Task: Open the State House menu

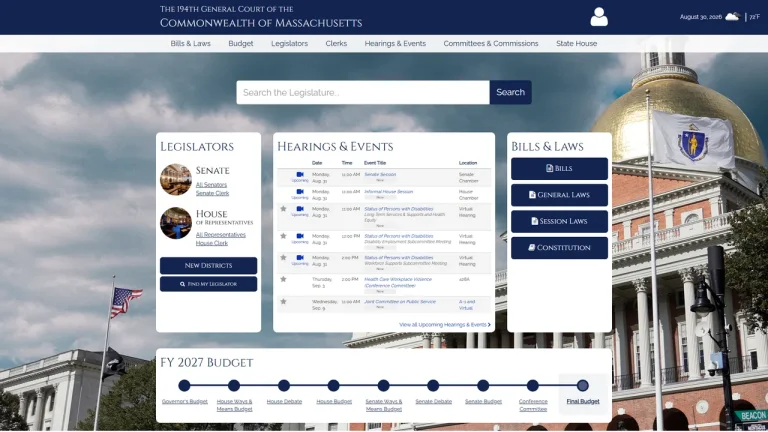Action: point(576,44)
